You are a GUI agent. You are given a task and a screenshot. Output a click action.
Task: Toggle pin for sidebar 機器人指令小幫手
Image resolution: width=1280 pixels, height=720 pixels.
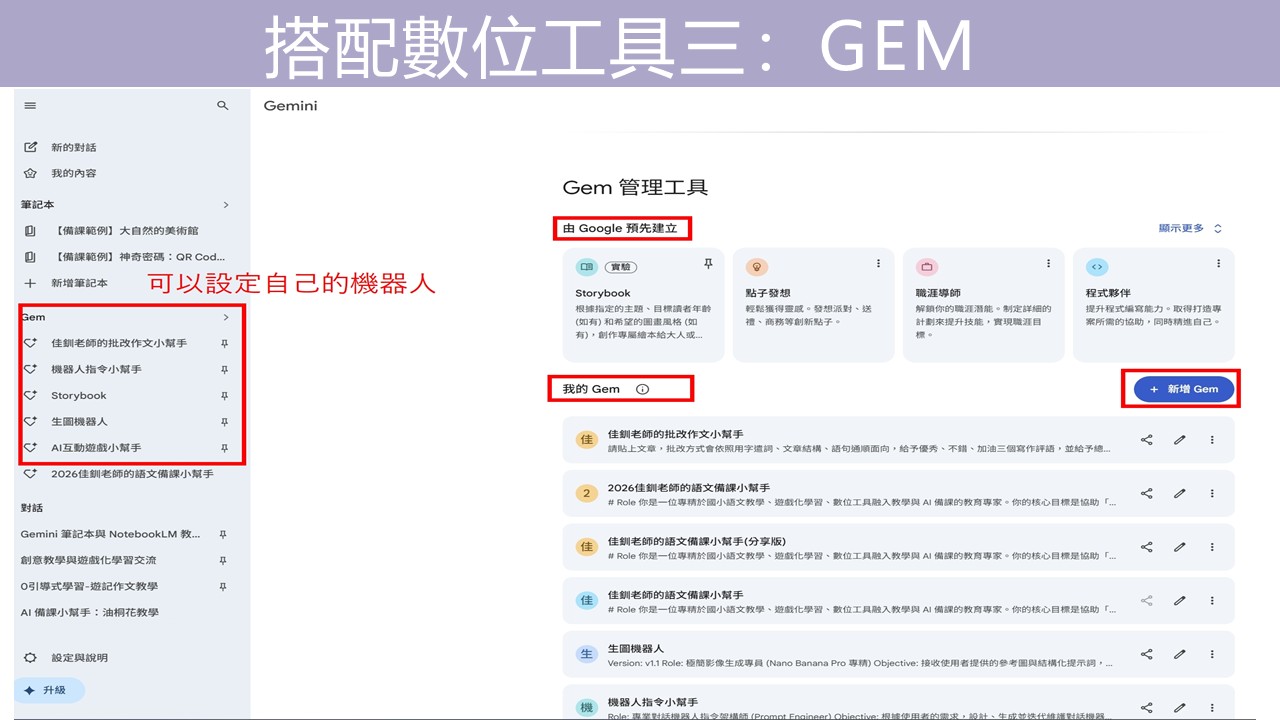(225, 369)
